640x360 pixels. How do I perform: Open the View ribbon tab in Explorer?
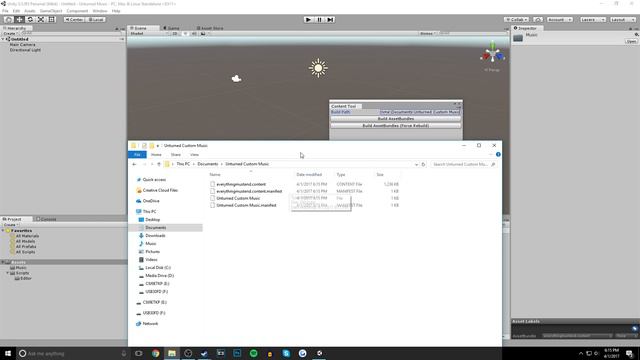194,155
